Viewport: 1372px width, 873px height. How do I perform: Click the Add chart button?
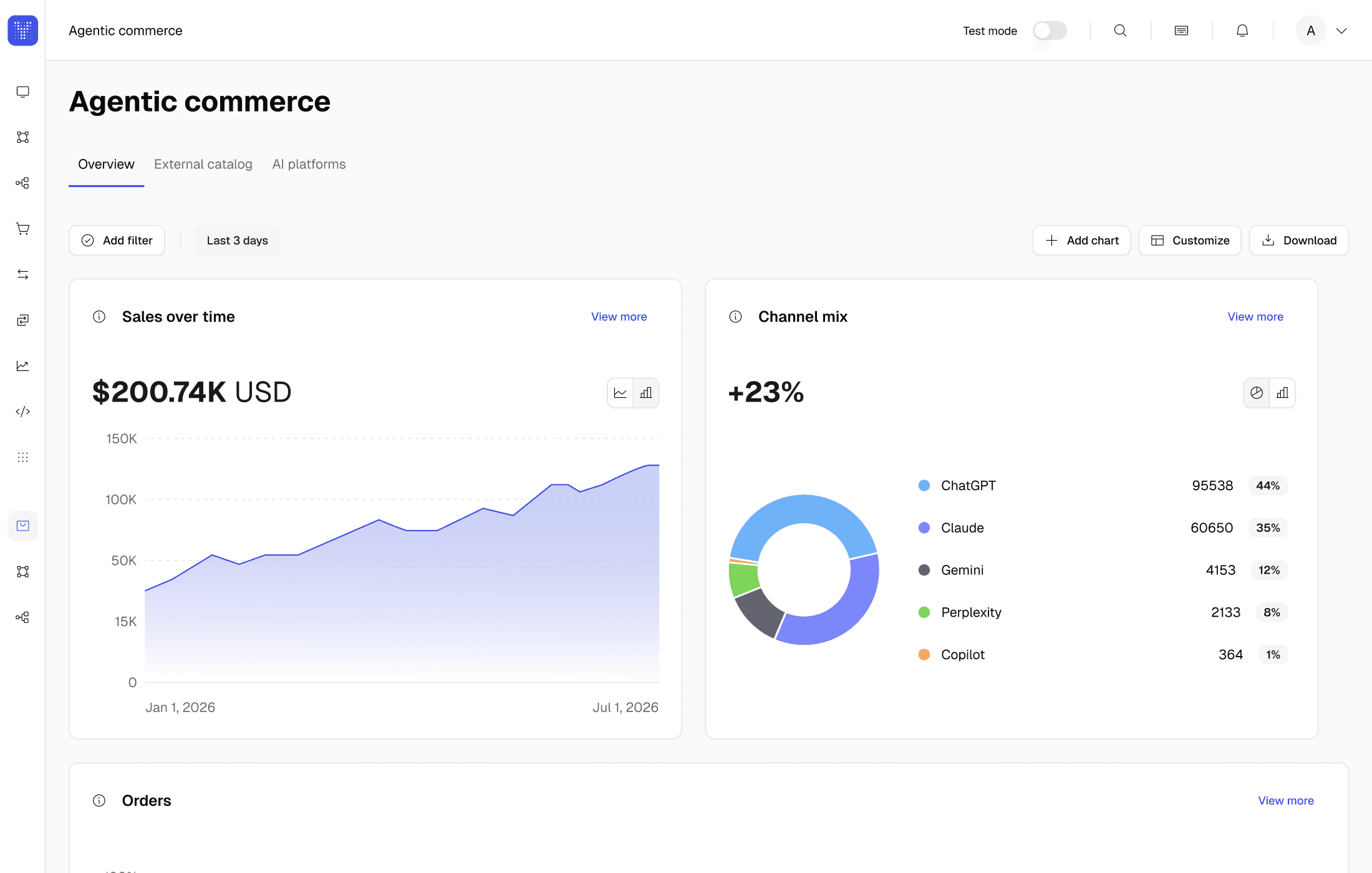click(1082, 241)
